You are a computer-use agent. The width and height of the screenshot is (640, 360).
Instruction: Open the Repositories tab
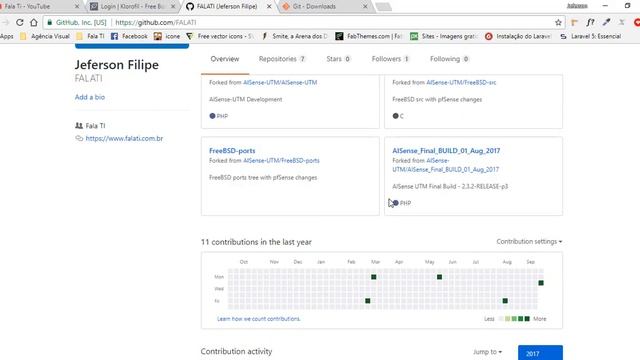coord(282,59)
